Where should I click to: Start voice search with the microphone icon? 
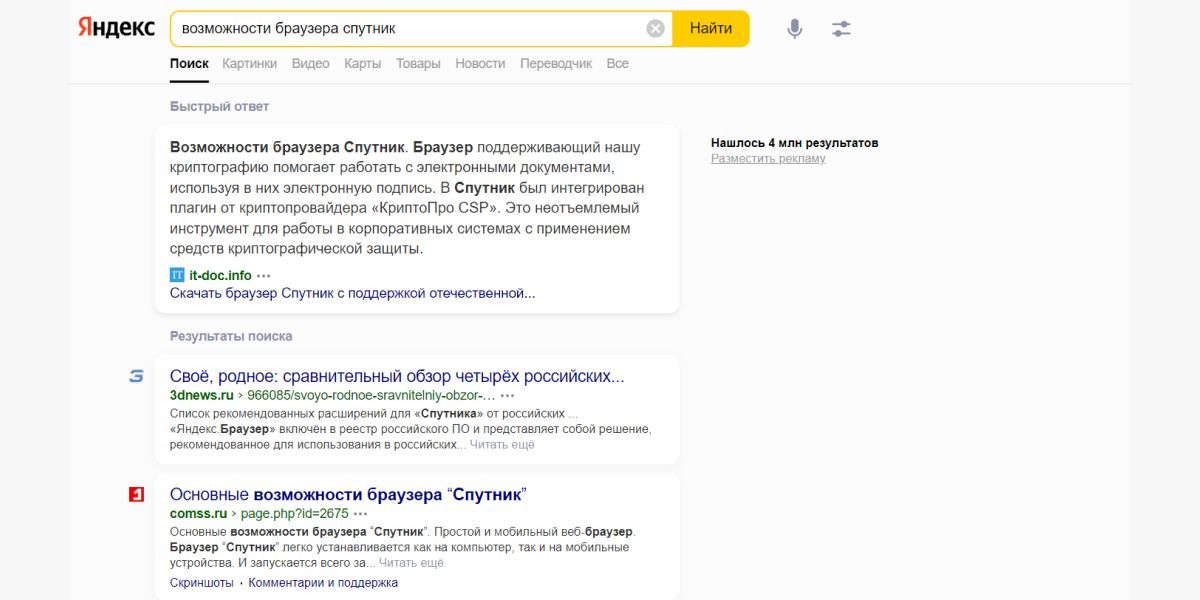coord(795,29)
